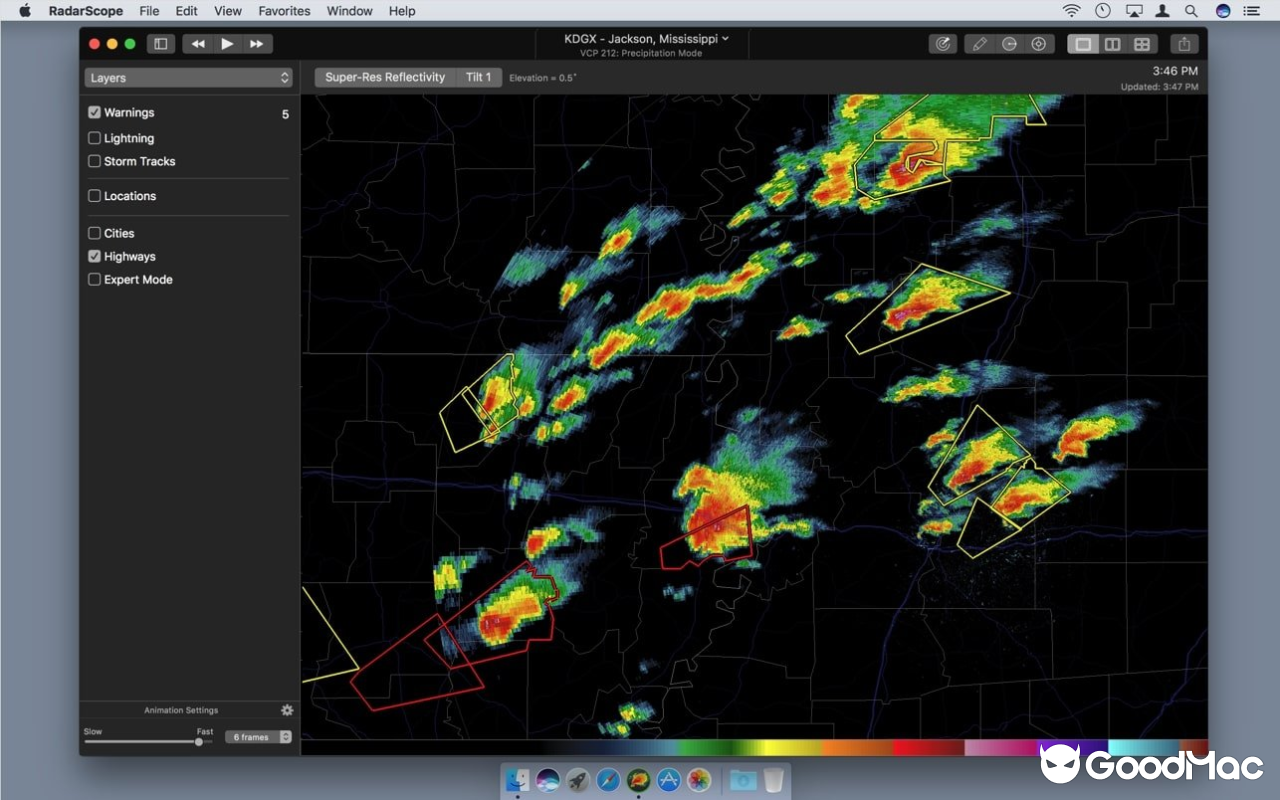Screen dimensions: 1280x800
Task: Click the Updated: 3:47 PM text
Action: [x=1159, y=87]
